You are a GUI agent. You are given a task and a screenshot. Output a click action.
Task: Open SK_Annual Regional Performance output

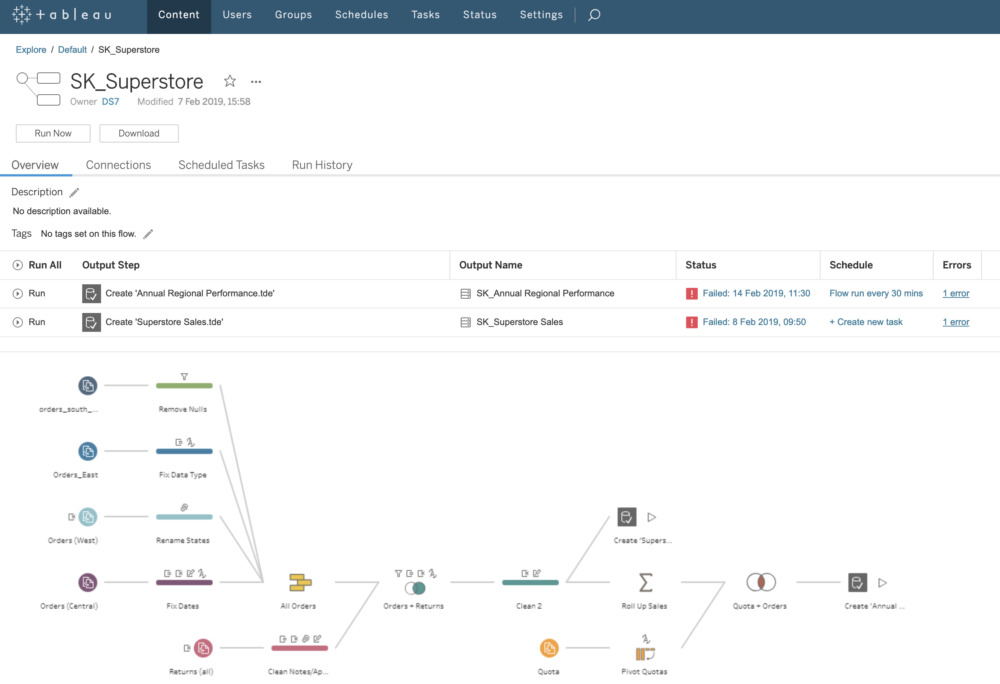tap(545, 293)
